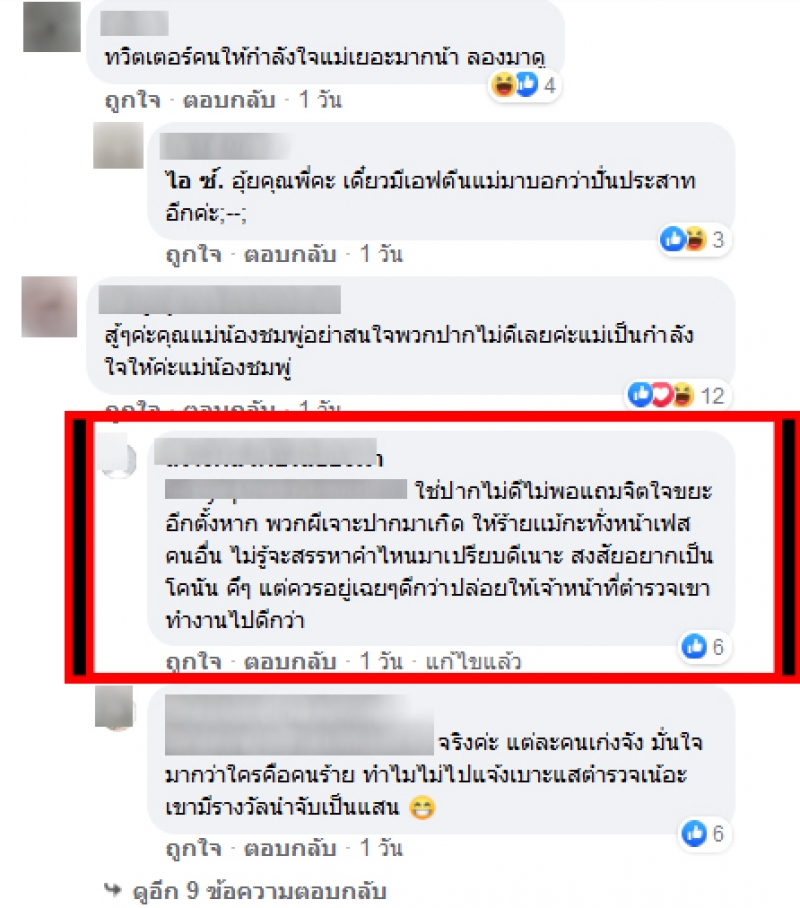Open first commenter's blurred avatar
This screenshot has height=908, width=800.
pyautogui.click(x=52, y=27)
